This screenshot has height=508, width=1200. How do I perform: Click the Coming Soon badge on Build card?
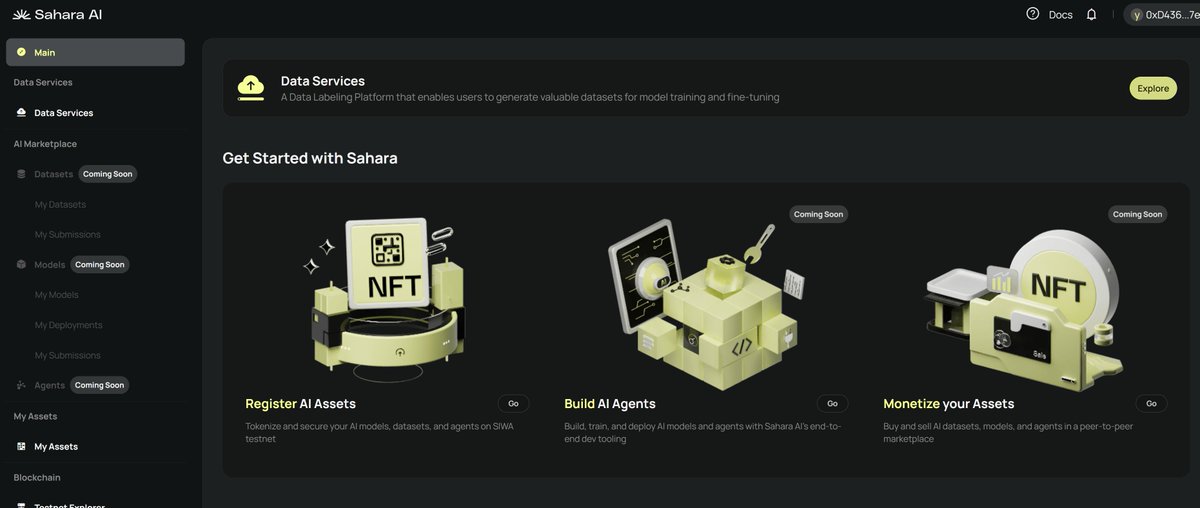pyautogui.click(x=818, y=214)
